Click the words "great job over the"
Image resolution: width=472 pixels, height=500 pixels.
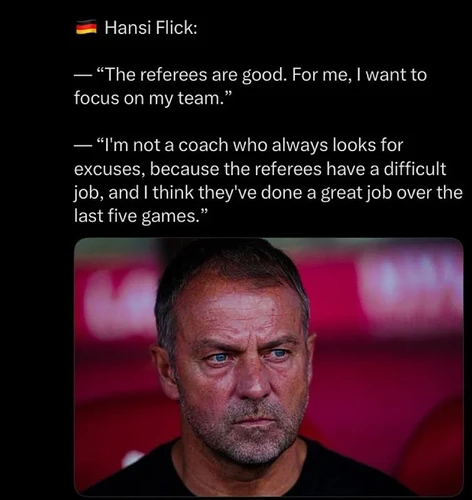[x=392, y=193]
